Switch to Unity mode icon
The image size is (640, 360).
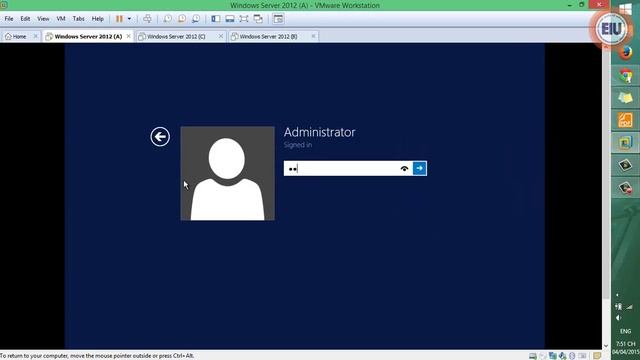258,19
